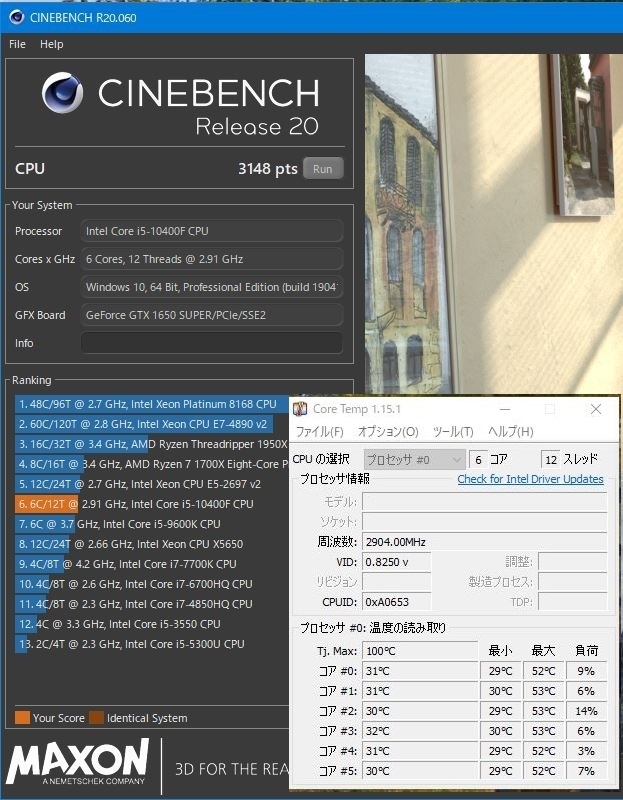Screen dimensions: 623x800
Task: Run the CPU benchmark
Action: [x=323, y=169]
